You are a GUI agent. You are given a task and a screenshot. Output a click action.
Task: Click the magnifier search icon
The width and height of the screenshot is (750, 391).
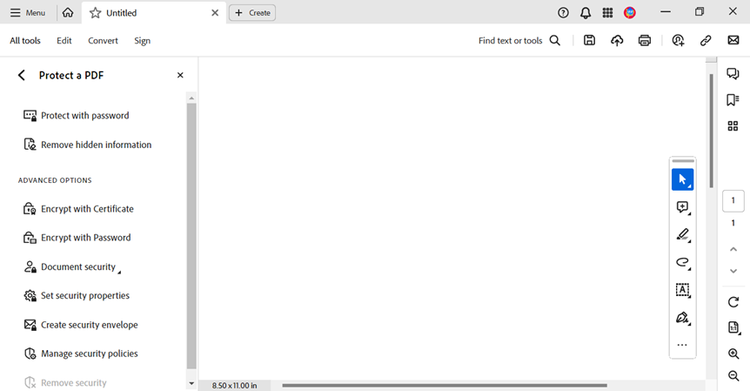click(555, 41)
